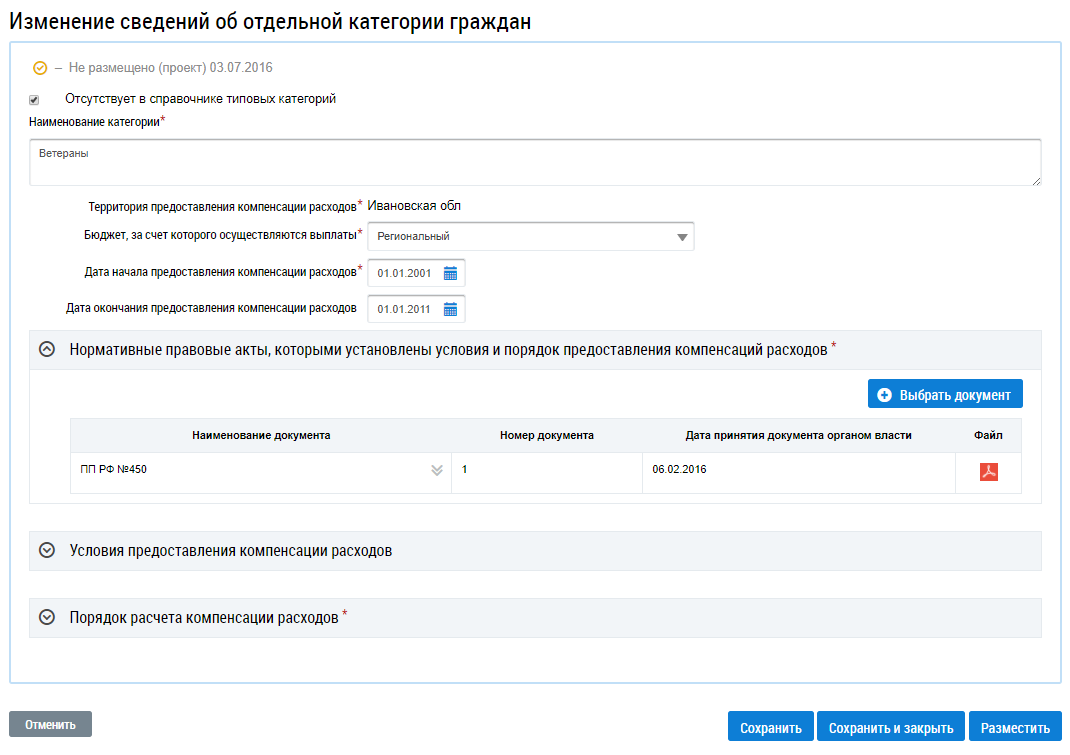Select the ПП РФ №450 document row name
The image size is (1070, 755).
(114, 469)
